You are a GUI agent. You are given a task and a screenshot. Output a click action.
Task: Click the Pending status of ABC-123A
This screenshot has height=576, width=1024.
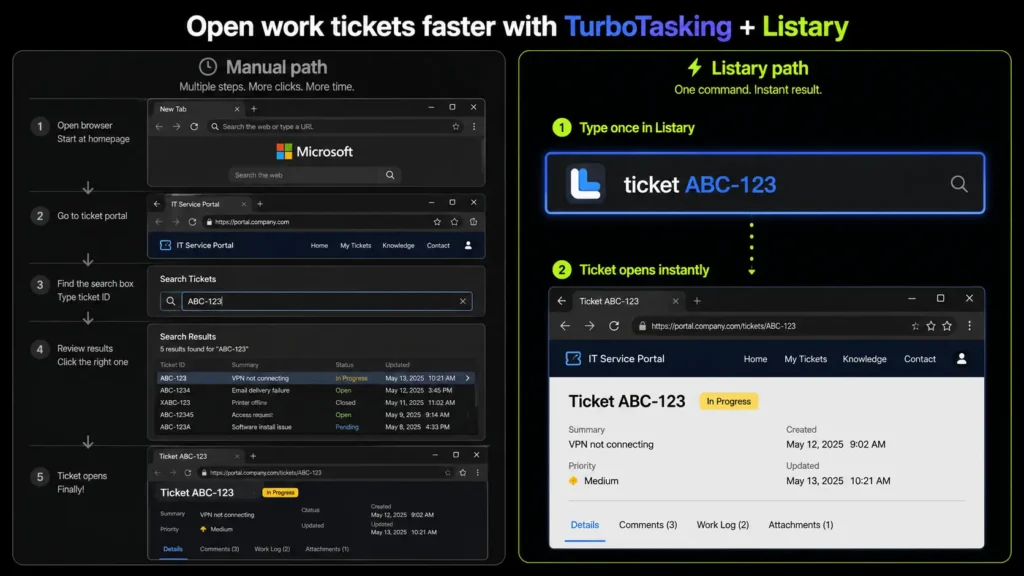point(347,427)
